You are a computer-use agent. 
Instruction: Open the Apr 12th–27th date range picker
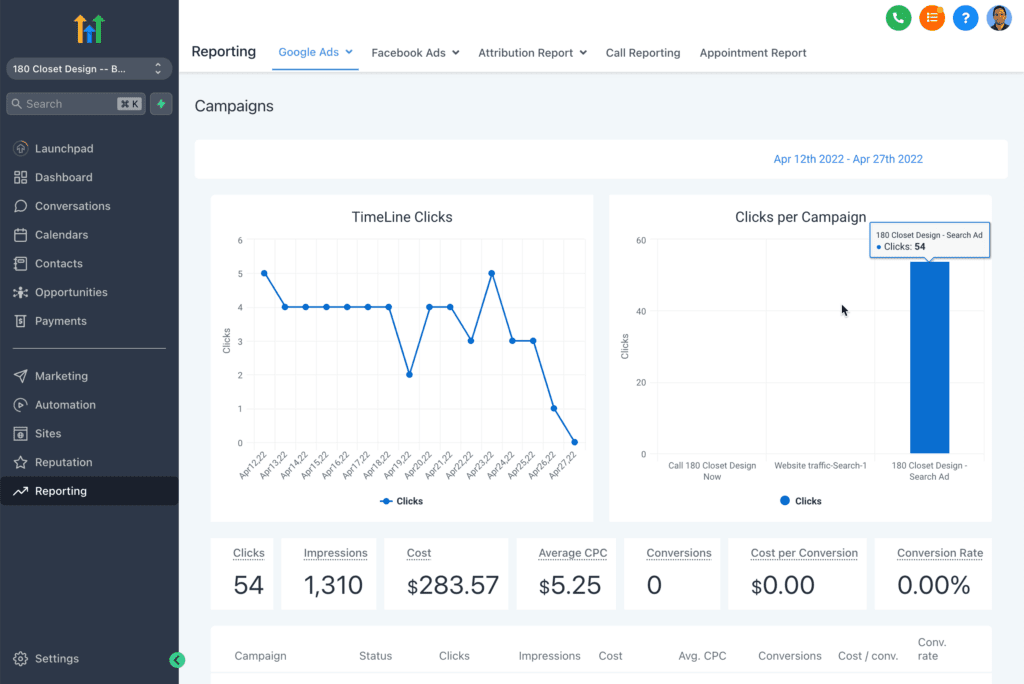tap(848, 159)
